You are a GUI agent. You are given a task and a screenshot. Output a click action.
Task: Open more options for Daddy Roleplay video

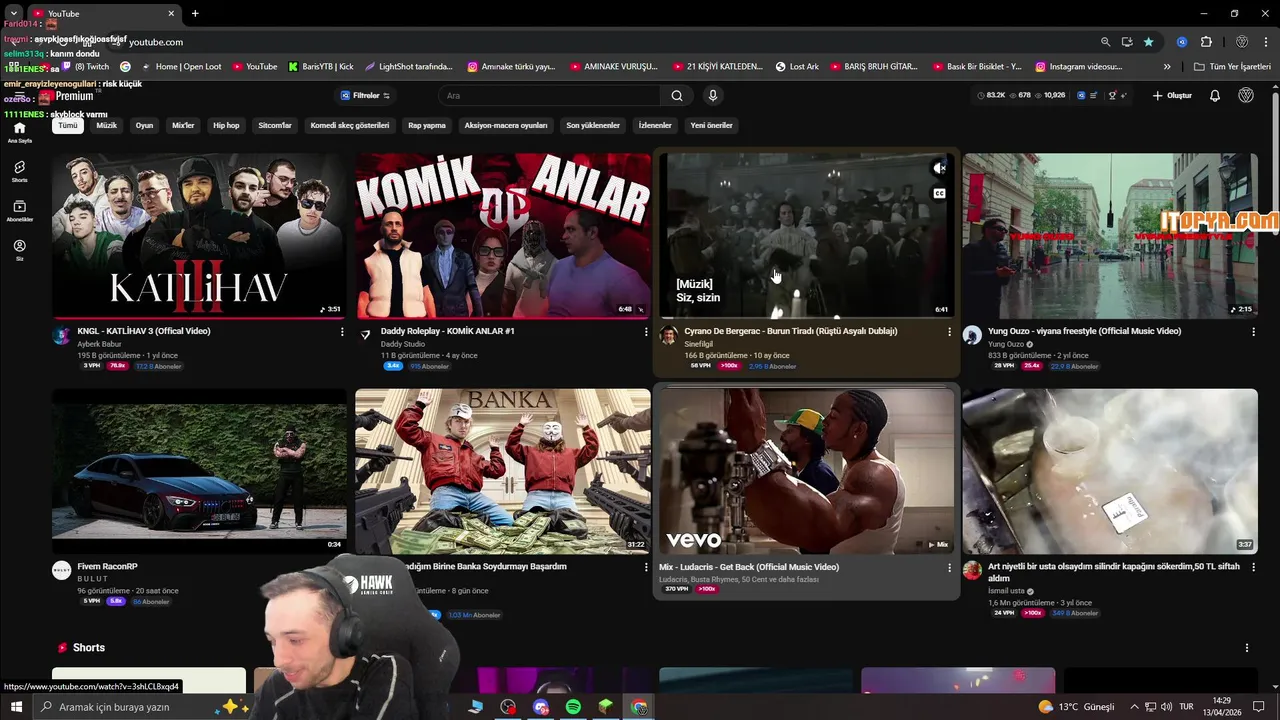(x=646, y=332)
